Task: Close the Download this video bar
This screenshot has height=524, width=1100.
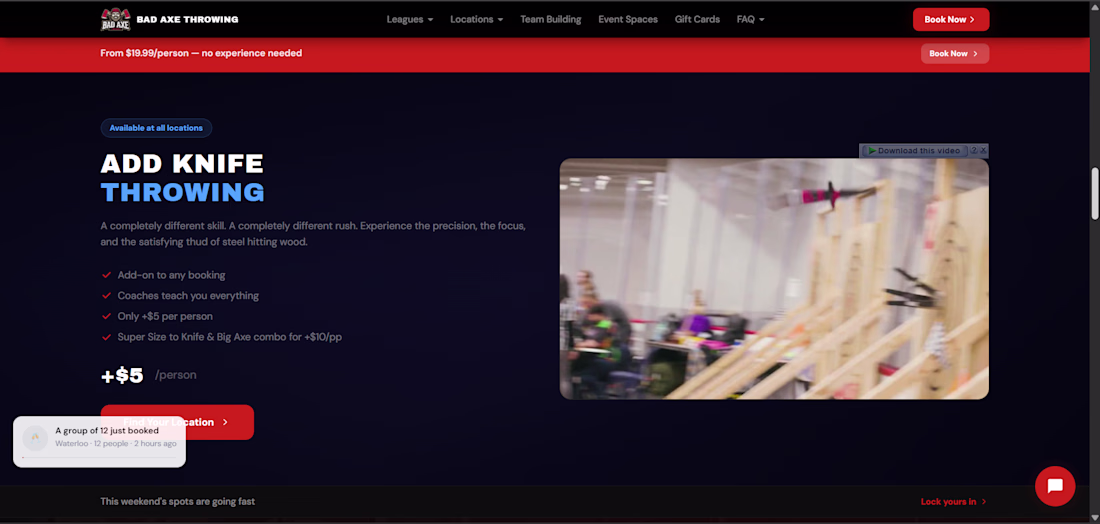Action: 983,151
